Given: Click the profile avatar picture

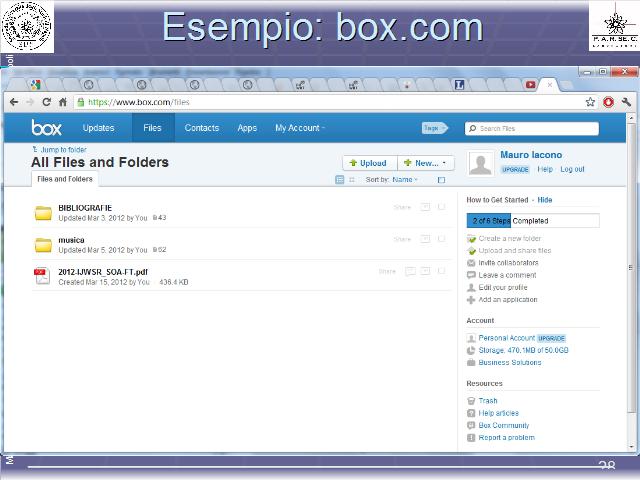Looking at the screenshot, I should 480,163.
